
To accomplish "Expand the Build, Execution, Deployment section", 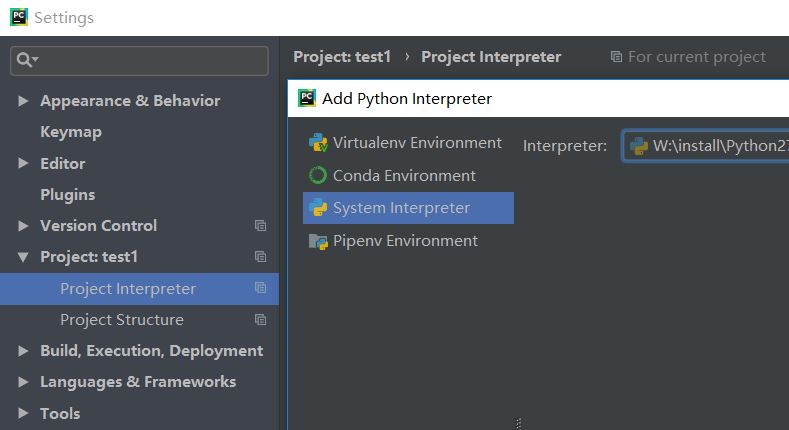I will click(23, 351).
